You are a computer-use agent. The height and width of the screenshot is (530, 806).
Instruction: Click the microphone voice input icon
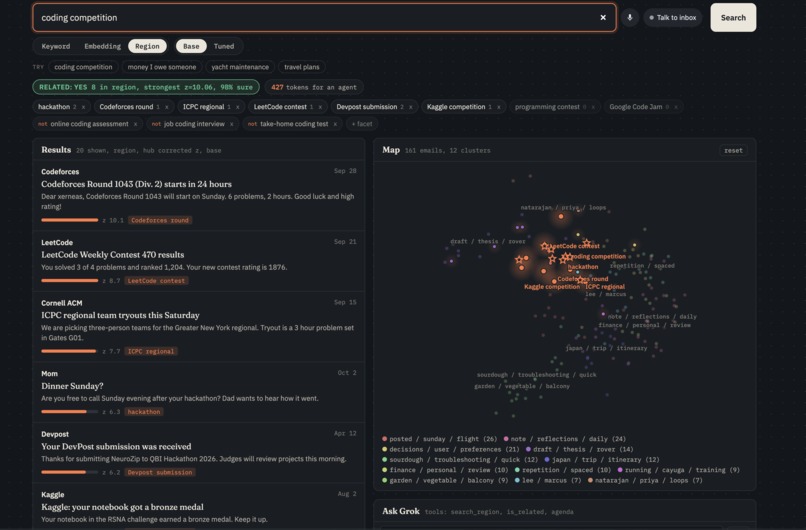[x=630, y=17]
